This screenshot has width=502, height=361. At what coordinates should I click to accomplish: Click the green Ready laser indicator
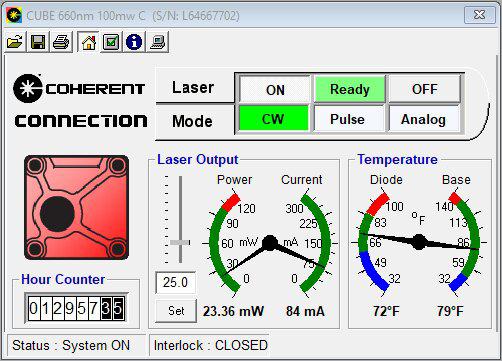(350, 89)
